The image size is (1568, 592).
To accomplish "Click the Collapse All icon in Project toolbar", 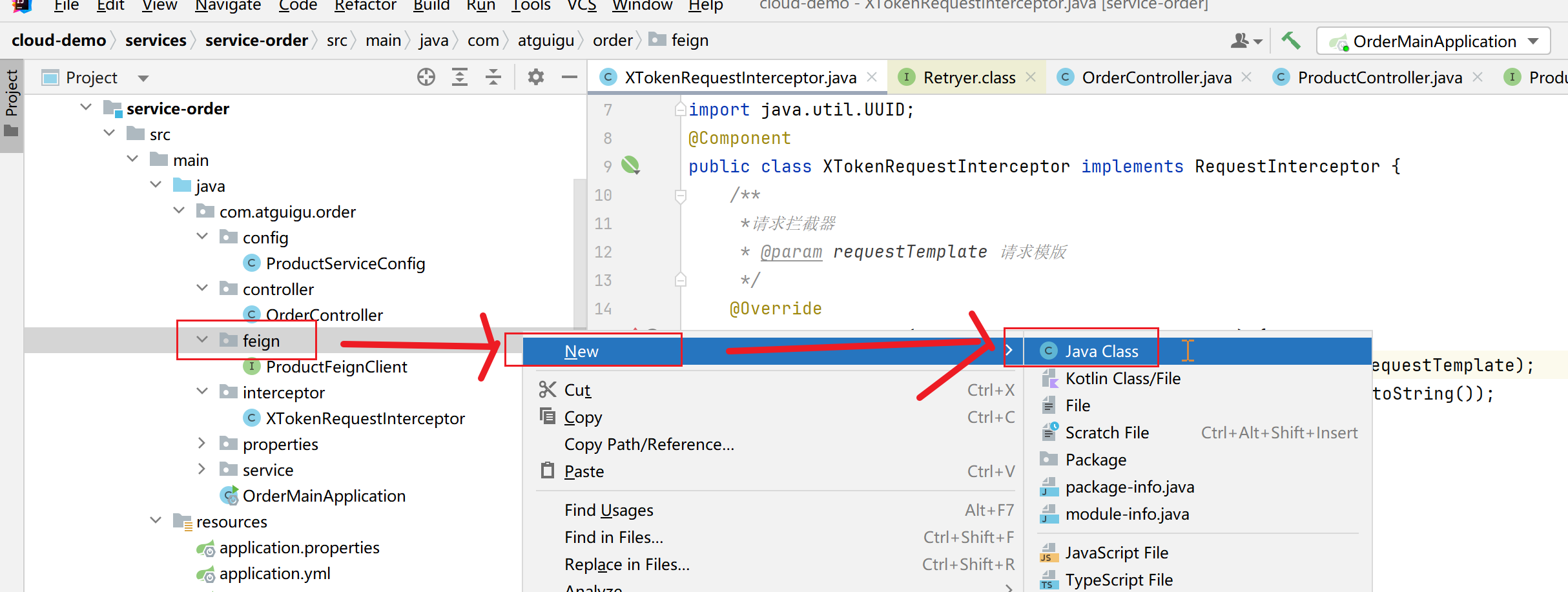I will click(493, 77).
